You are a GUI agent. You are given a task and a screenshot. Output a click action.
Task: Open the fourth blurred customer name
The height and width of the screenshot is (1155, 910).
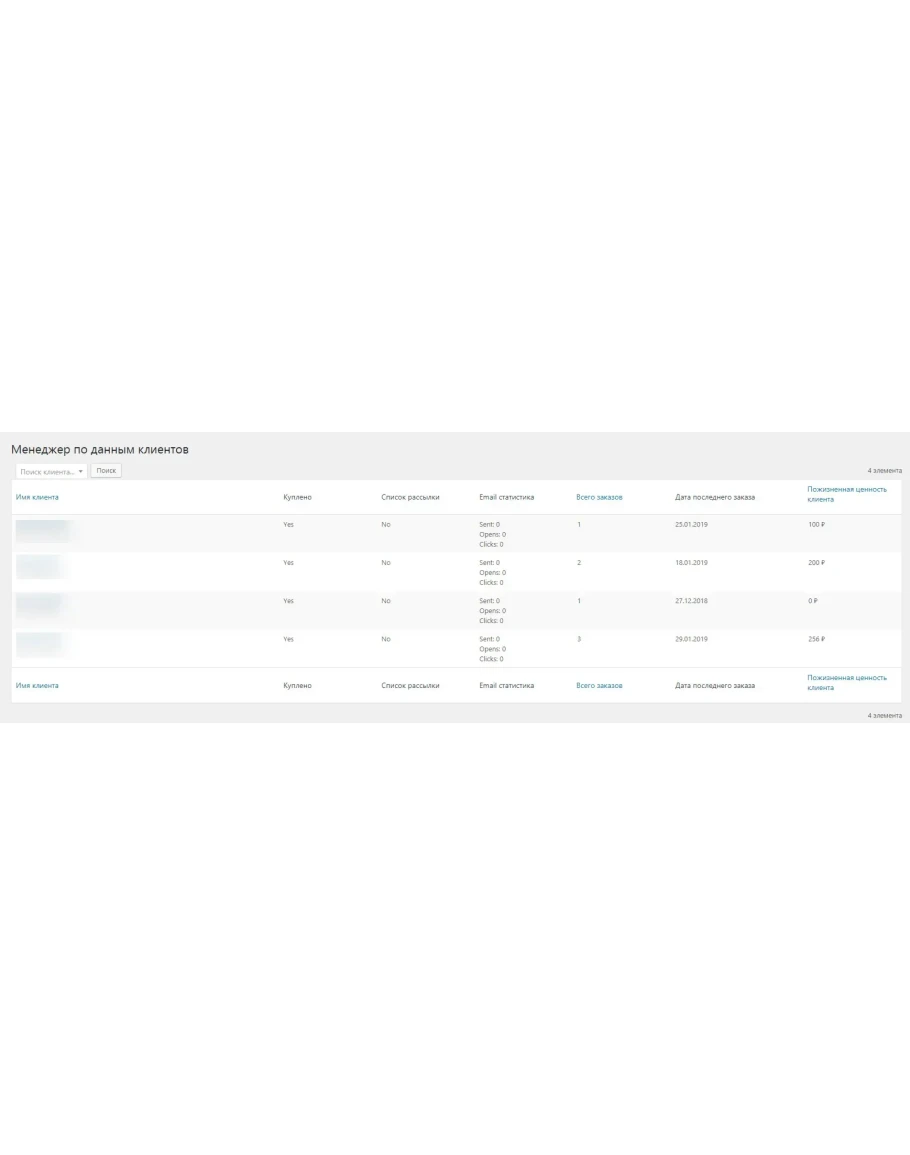(x=39, y=643)
